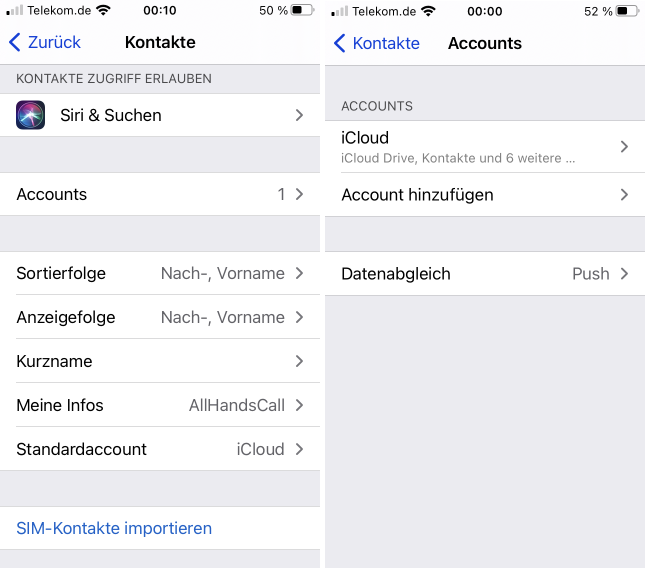The image size is (646, 568).
Task: Open the Kurzname settings row
Action: point(160,361)
